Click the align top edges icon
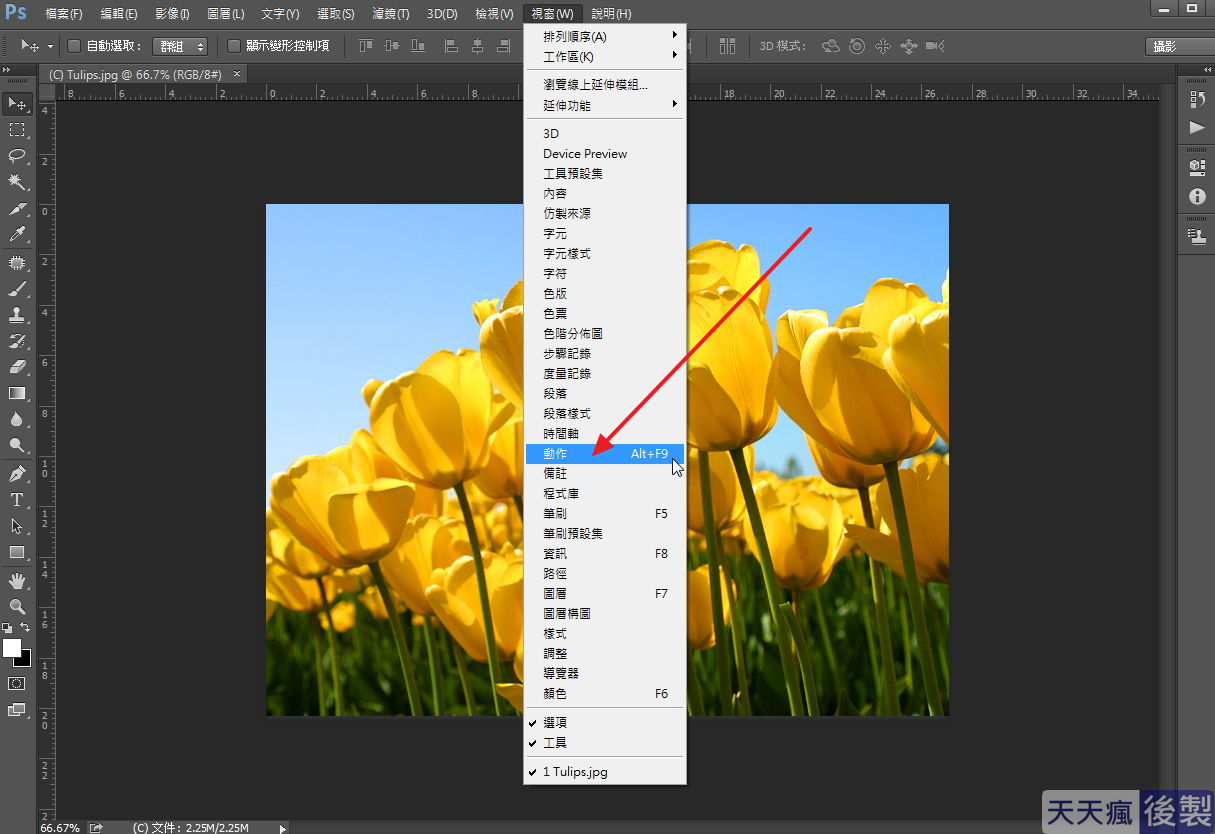The image size is (1215, 834). tap(366, 46)
